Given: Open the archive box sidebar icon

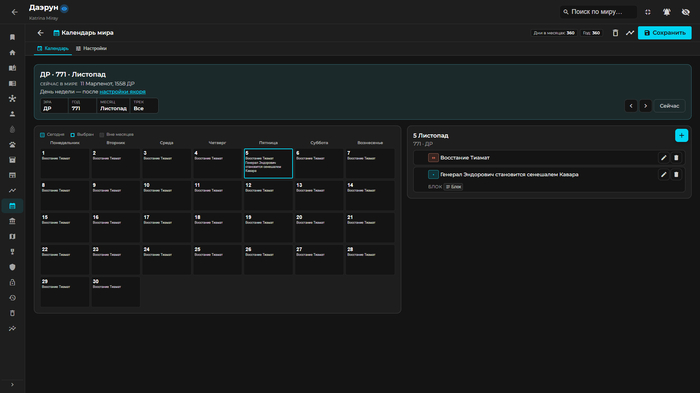Looking at the screenshot, I should click(12, 160).
